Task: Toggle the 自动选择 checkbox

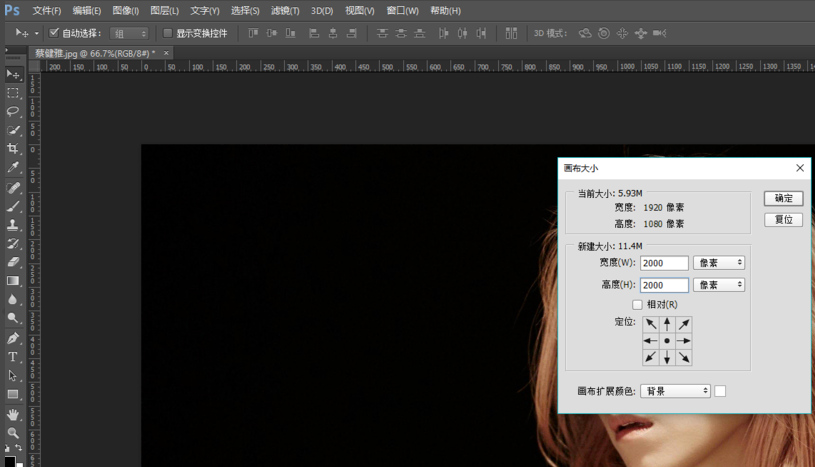Action: [54, 33]
